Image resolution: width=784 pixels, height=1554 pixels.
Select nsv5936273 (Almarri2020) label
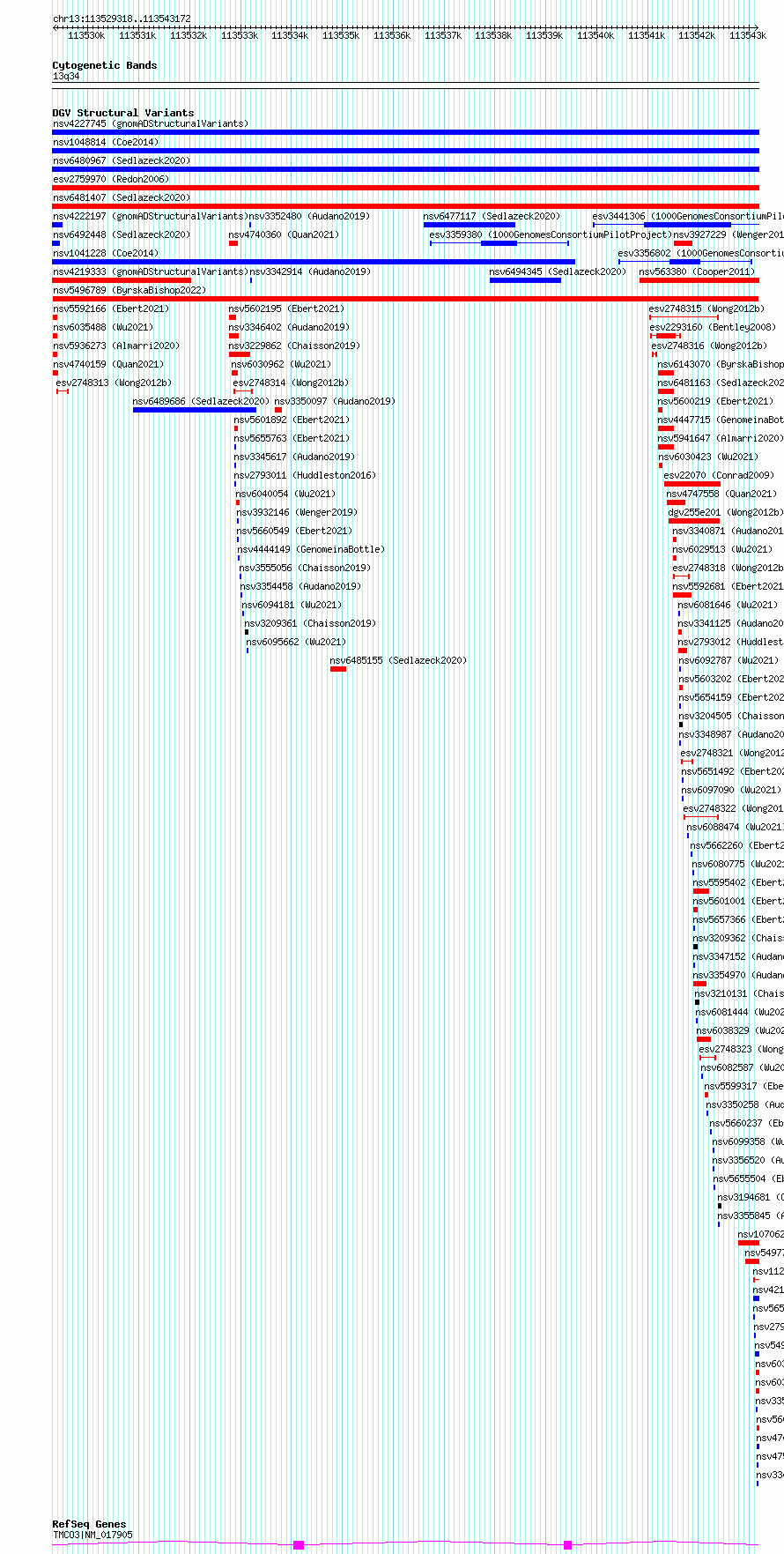point(116,346)
